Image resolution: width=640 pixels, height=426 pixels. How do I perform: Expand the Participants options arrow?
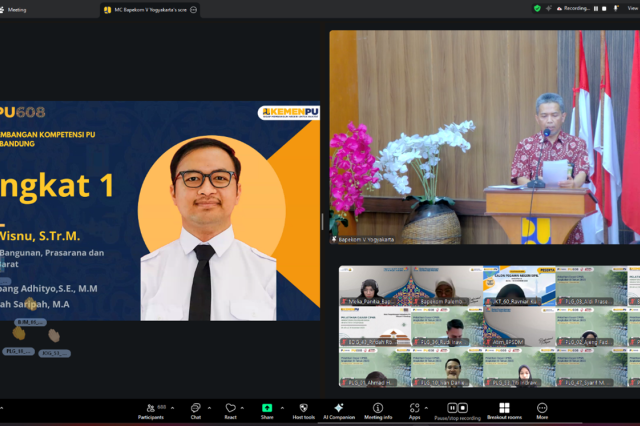[172, 408]
